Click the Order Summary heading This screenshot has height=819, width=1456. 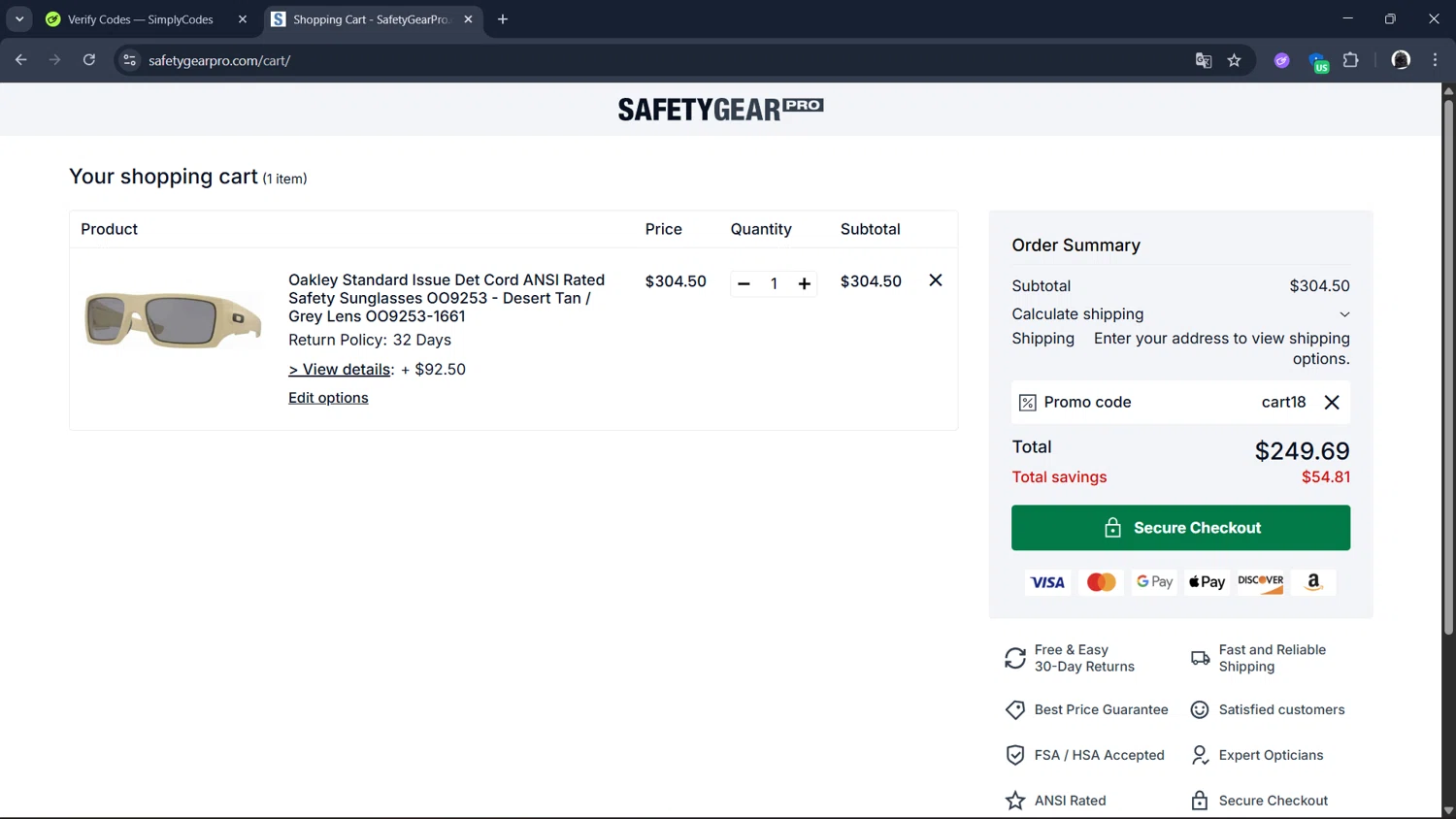pyautogui.click(x=1075, y=246)
